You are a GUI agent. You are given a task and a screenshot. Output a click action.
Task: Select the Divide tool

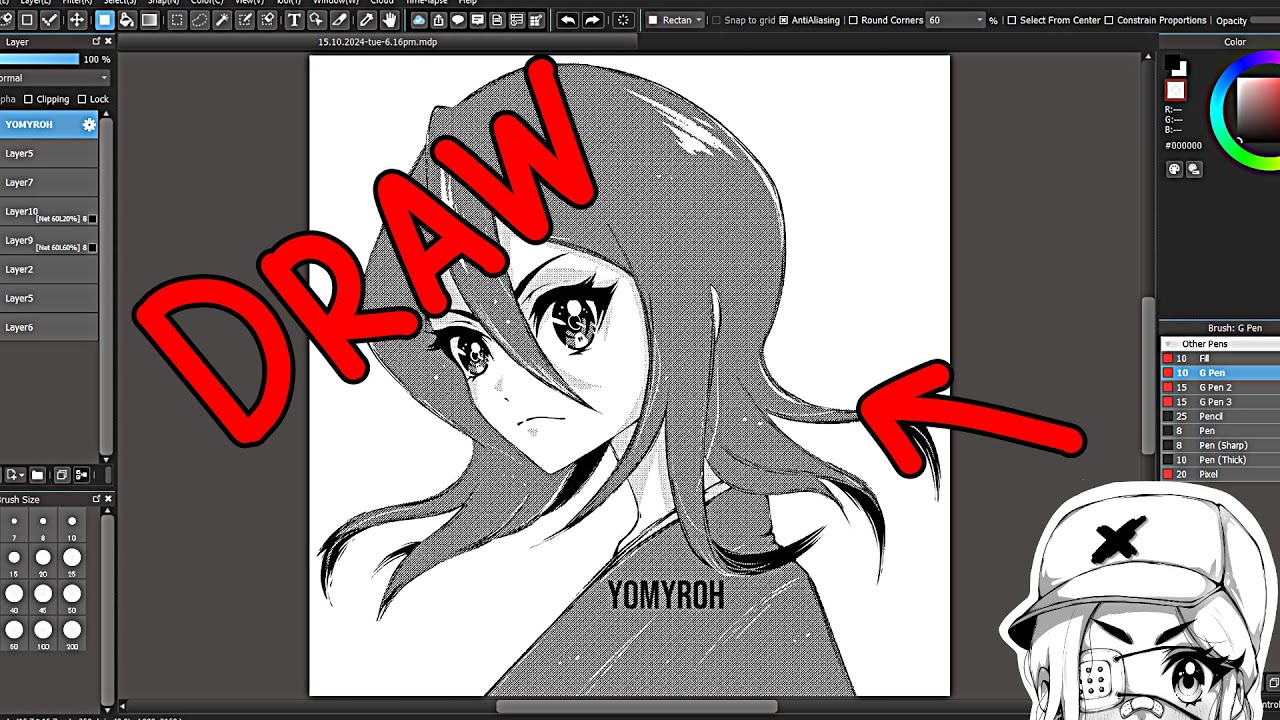pos(339,20)
